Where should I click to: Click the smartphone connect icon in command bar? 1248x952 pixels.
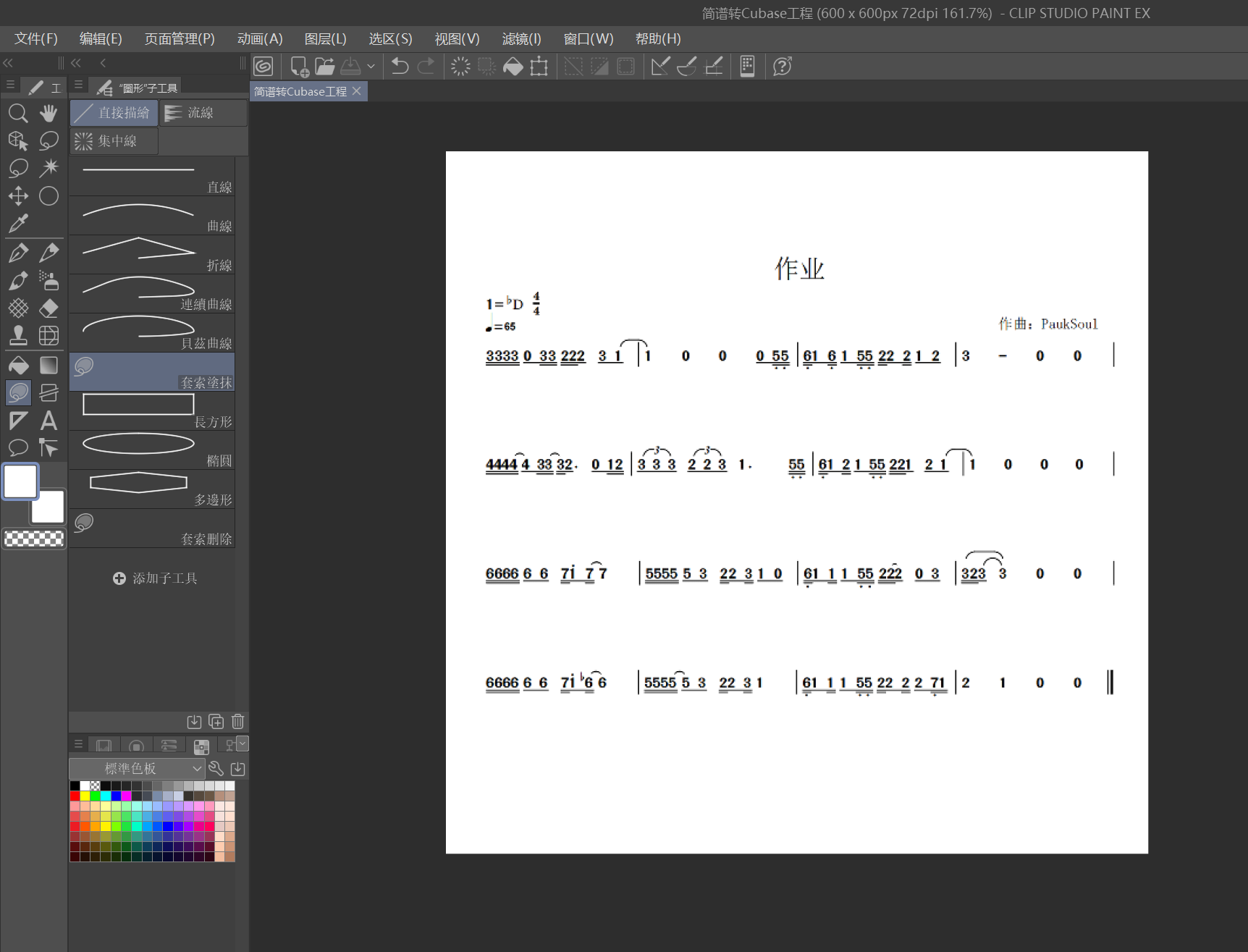[747, 67]
